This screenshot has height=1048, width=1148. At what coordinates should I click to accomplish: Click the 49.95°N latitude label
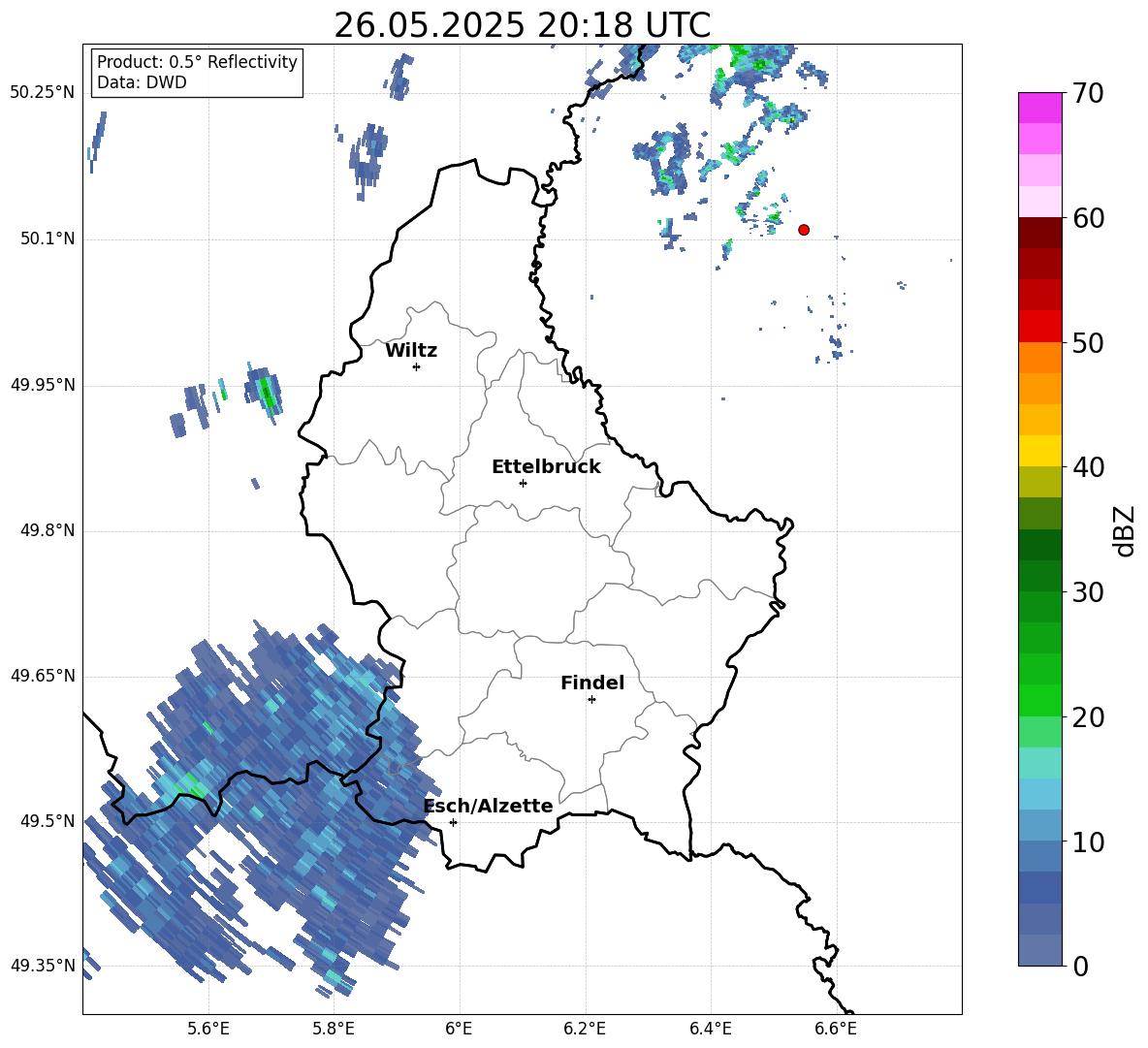coord(43,385)
